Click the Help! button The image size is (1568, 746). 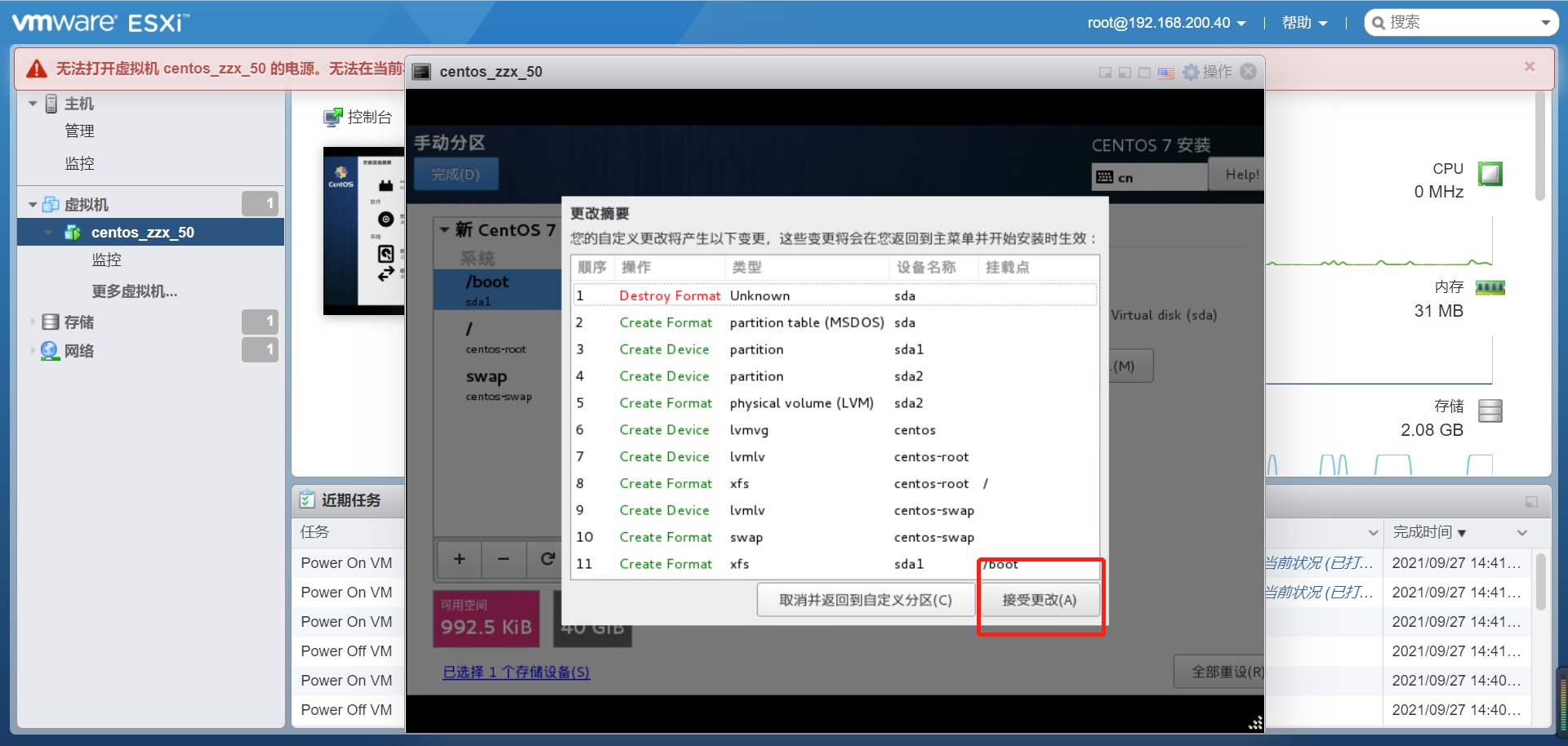1236,175
